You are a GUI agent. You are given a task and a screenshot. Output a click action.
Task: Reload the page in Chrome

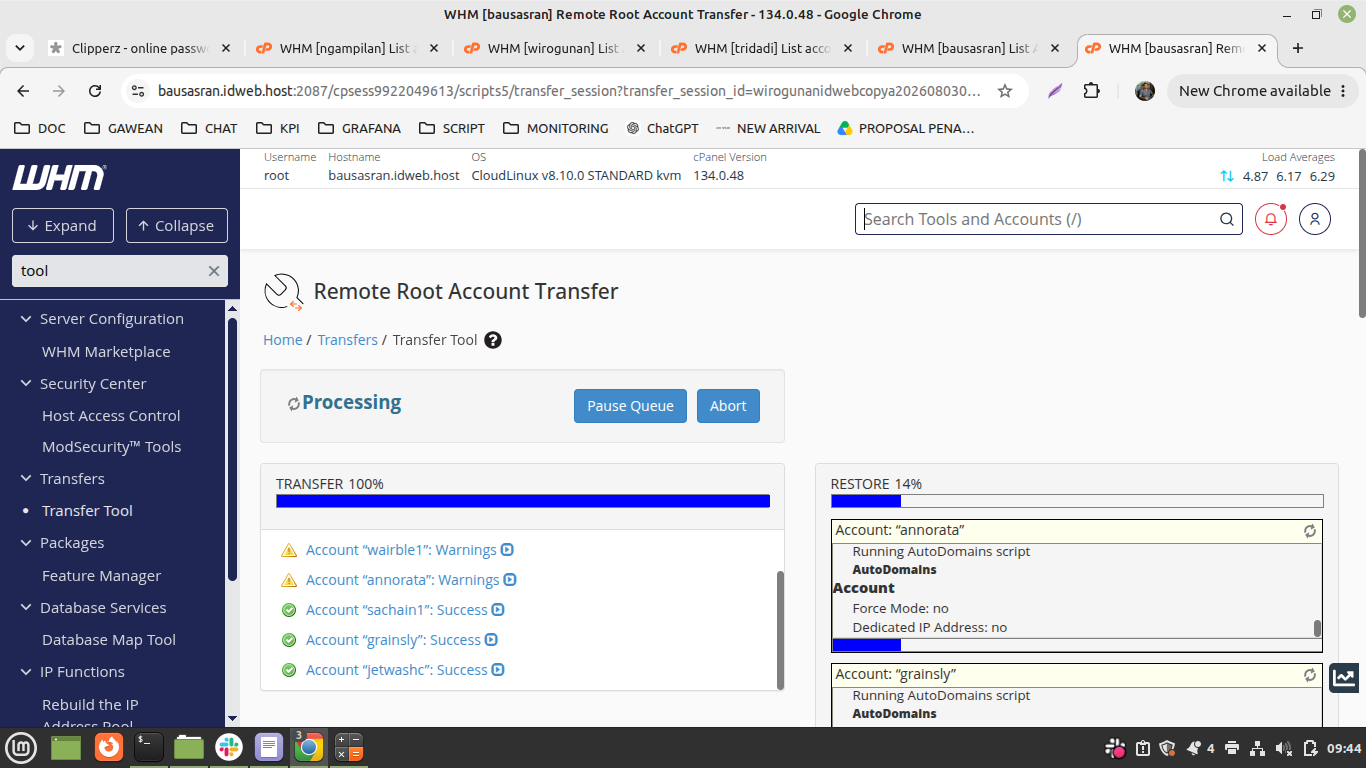[x=95, y=91]
